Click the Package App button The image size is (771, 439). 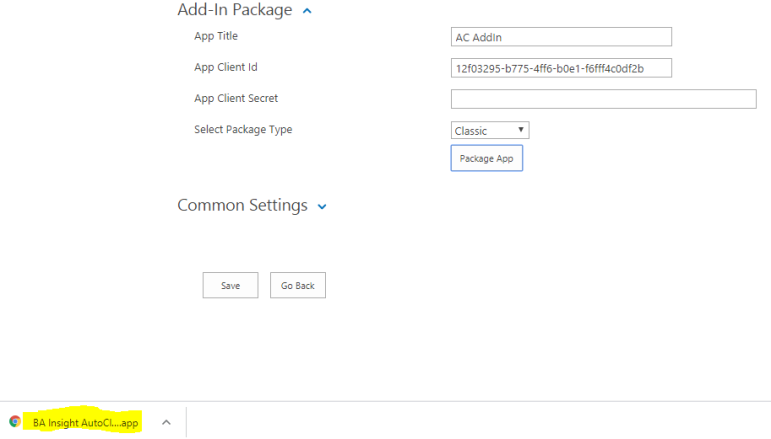tap(486, 159)
